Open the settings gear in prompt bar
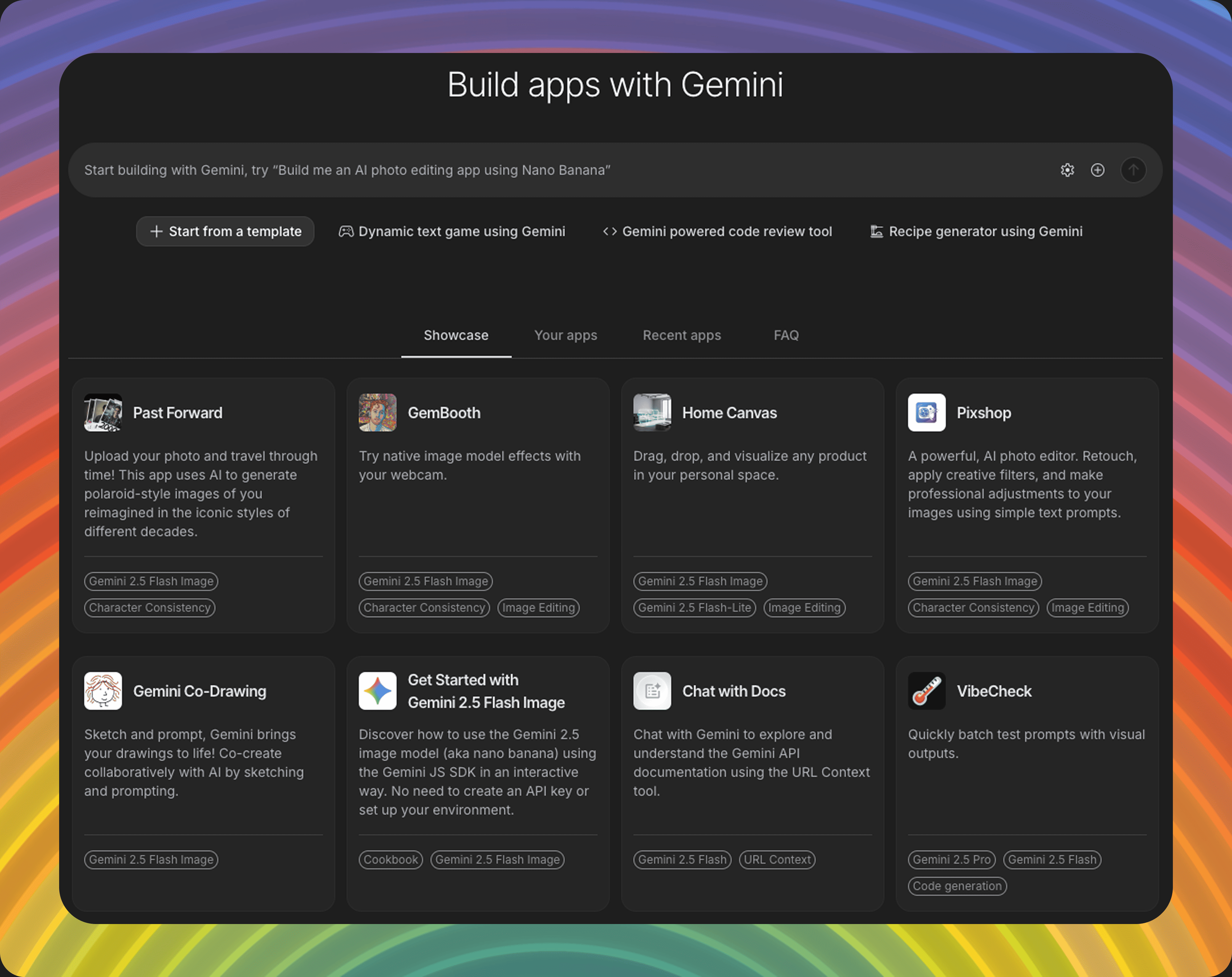This screenshot has height=977, width=1232. (1067, 170)
